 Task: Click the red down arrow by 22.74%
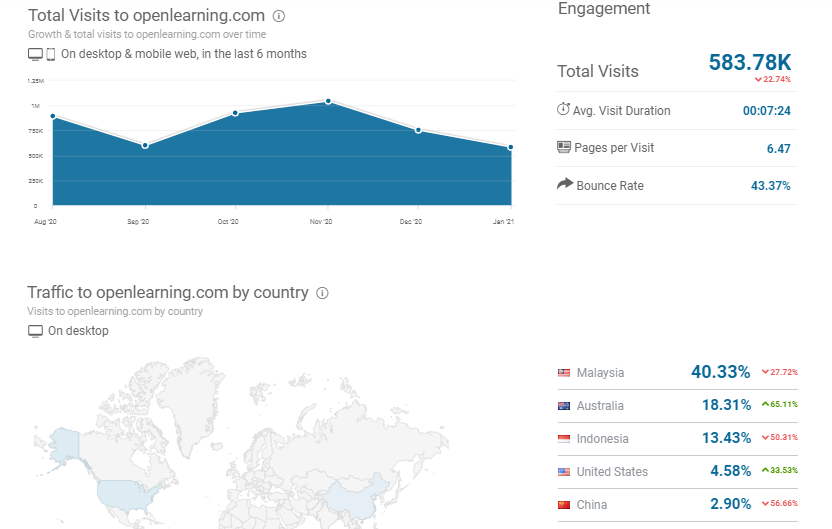(758, 80)
